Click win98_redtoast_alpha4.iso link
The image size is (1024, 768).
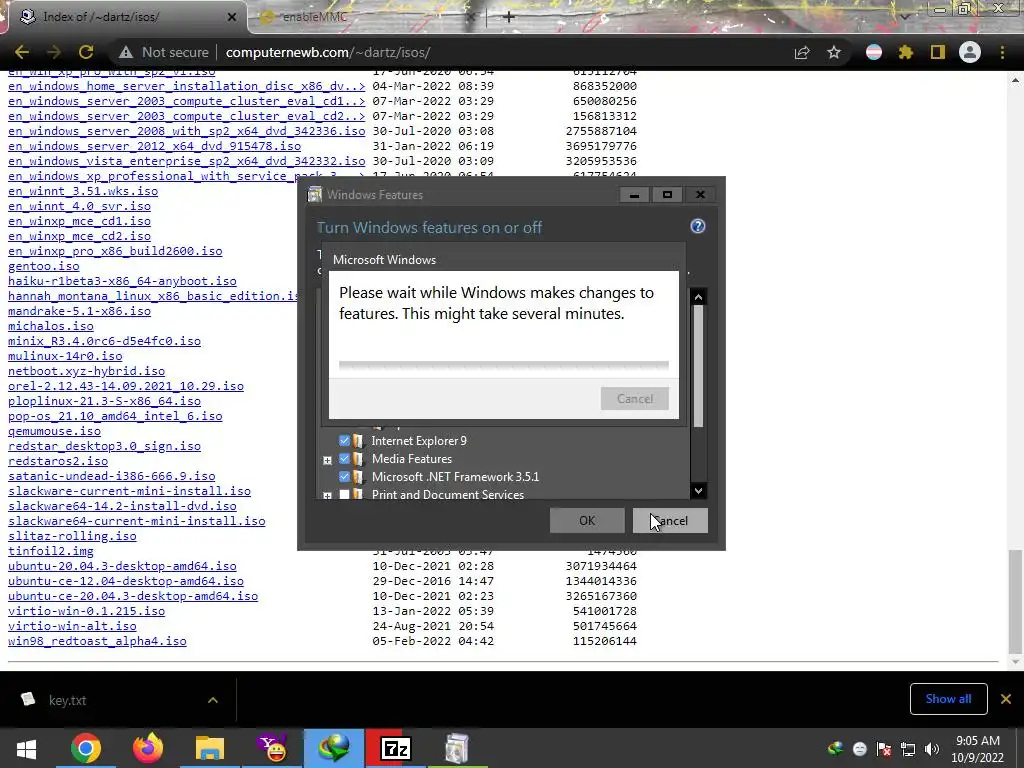97,641
